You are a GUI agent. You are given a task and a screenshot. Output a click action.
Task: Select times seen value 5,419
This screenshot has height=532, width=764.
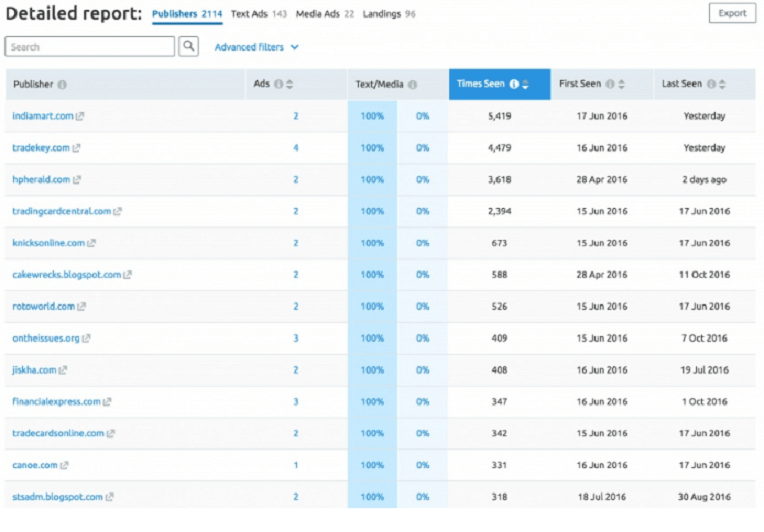point(499,116)
